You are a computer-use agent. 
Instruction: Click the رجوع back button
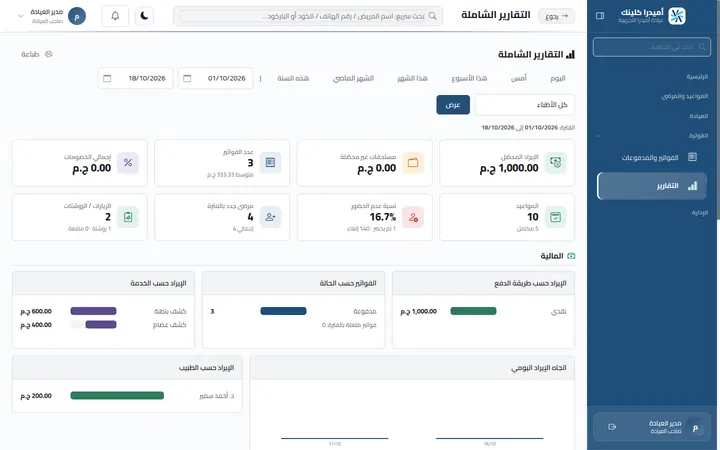click(557, 16)
